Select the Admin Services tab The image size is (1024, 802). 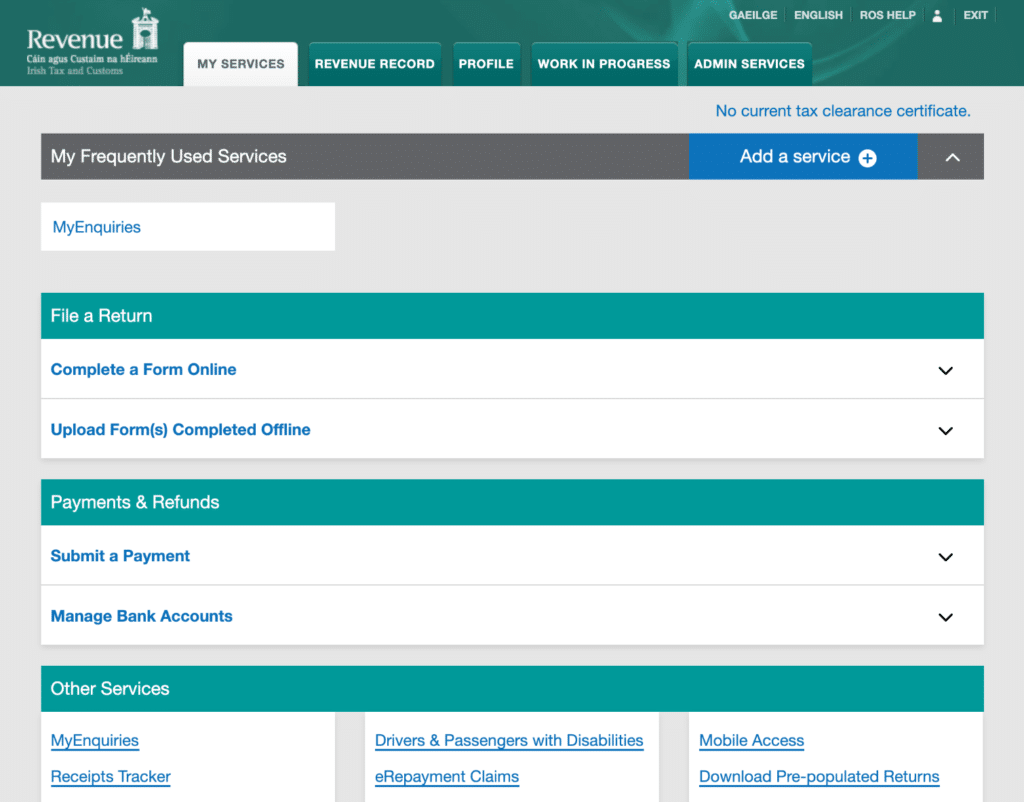[x=749, y=64]
